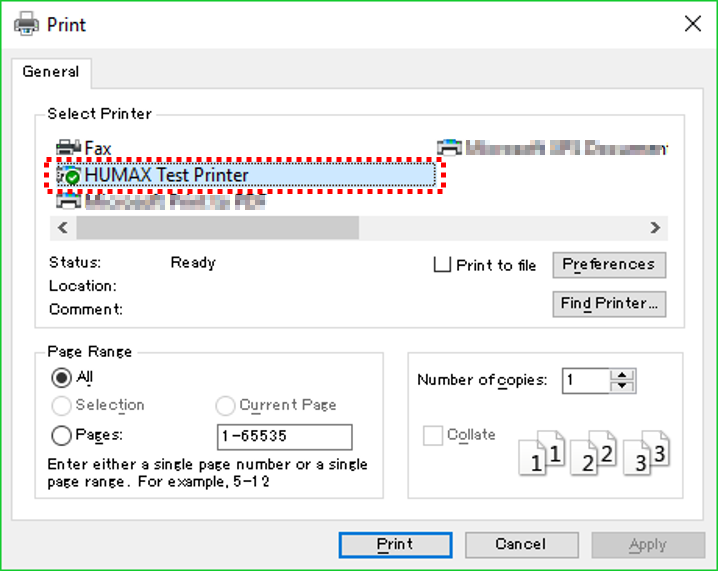Click the collate pages 1-1 illustration

[x=541, y=452]
